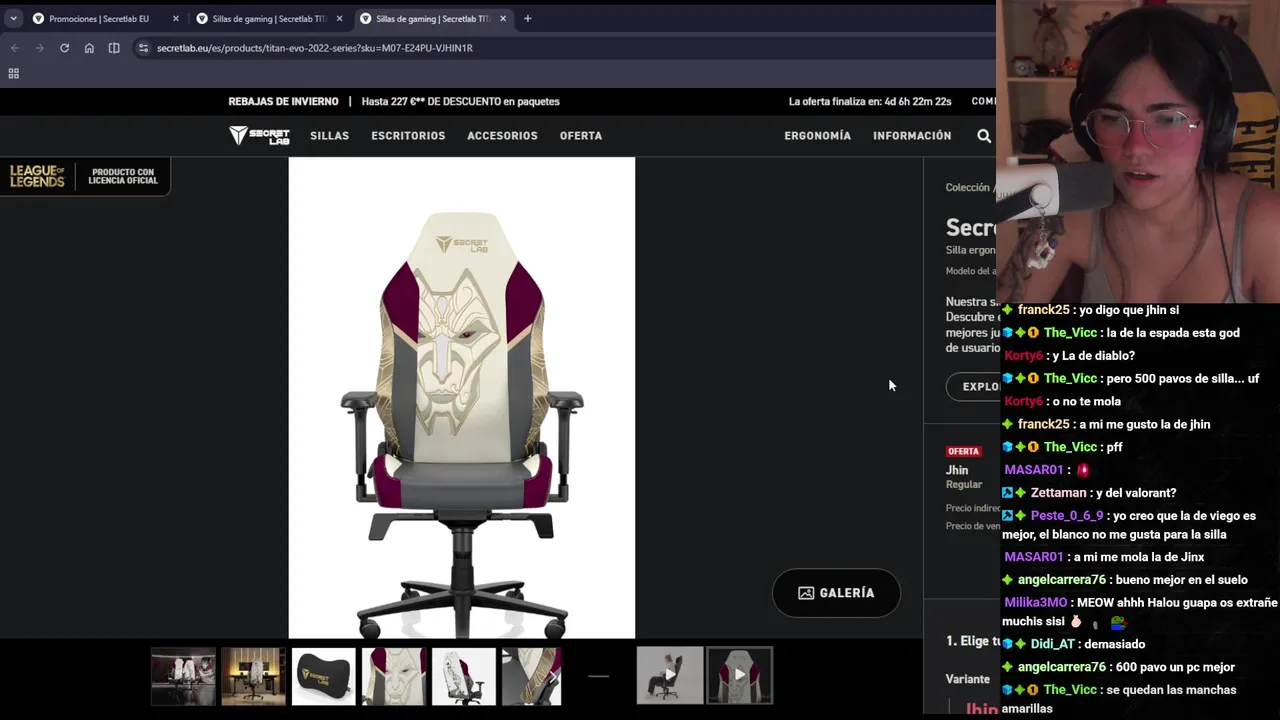Click username Zettaman in chat
The image size is (1280, 720).
[x=1058, y=493]
